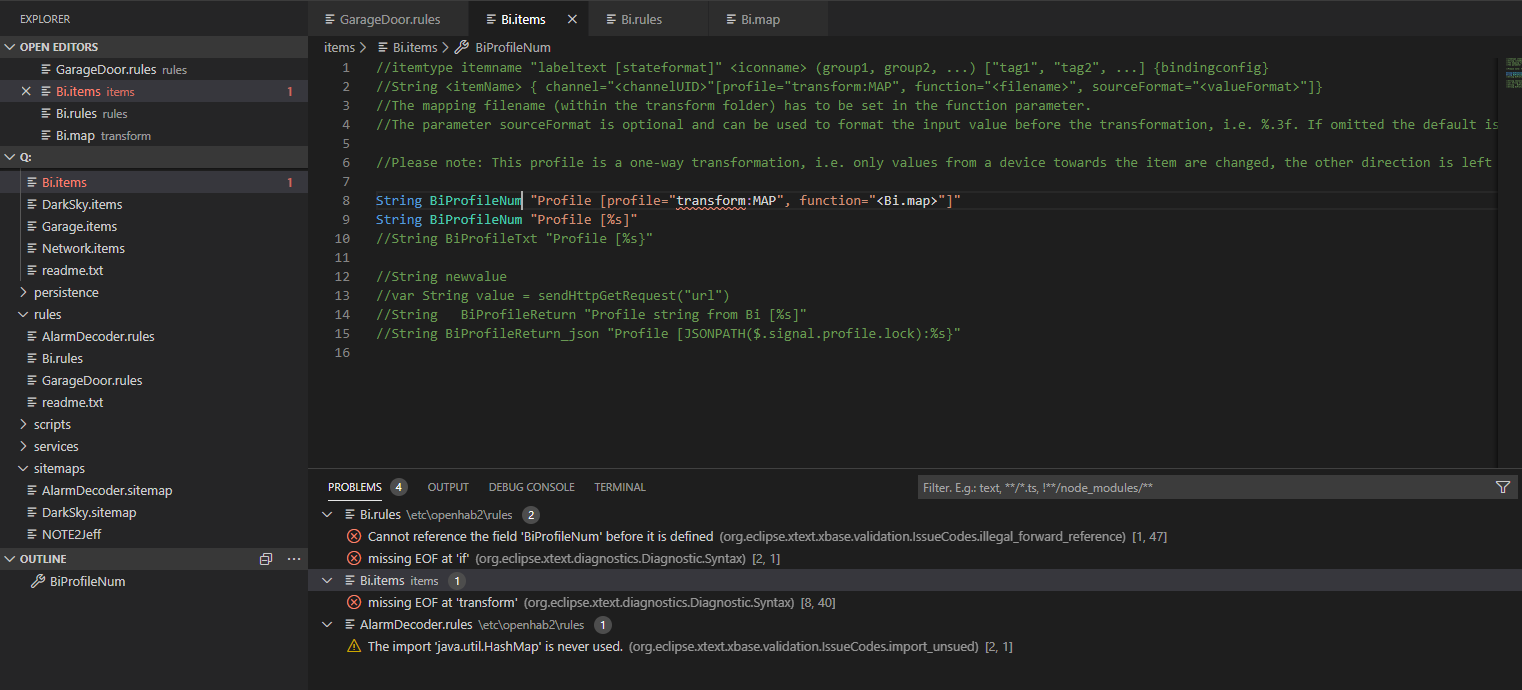
Task: Click error icon for illegal forward reference problem
Action: 354,536
